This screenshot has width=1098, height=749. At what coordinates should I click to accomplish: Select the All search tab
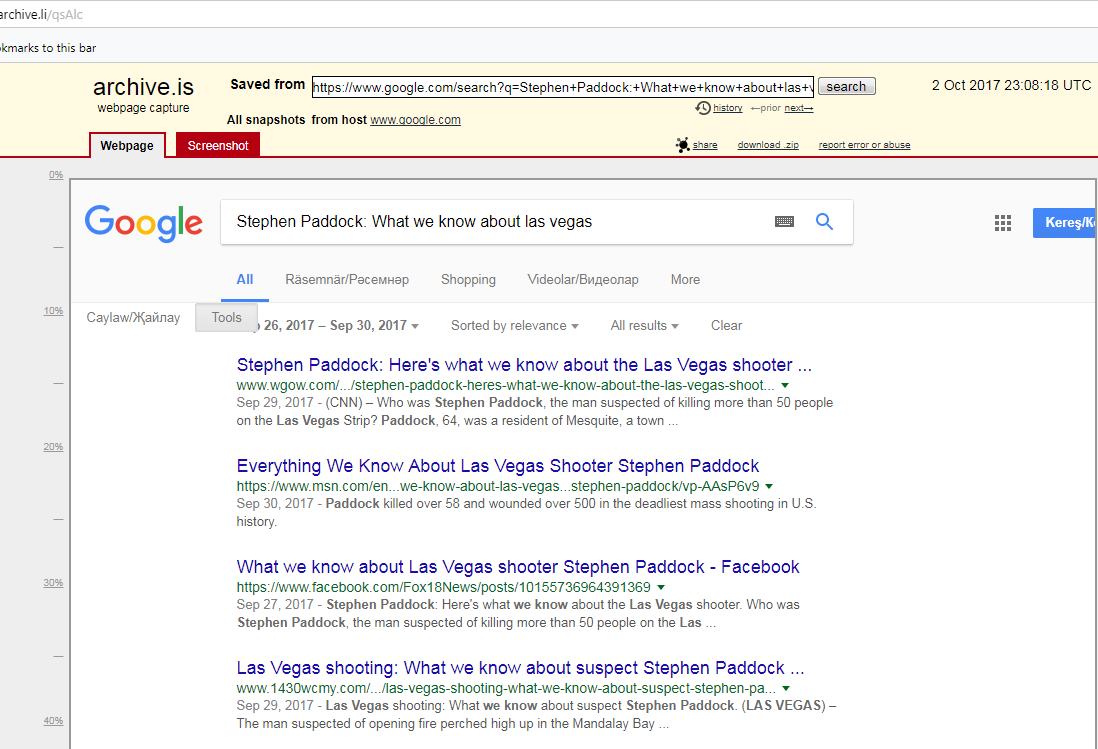point(245,280)
